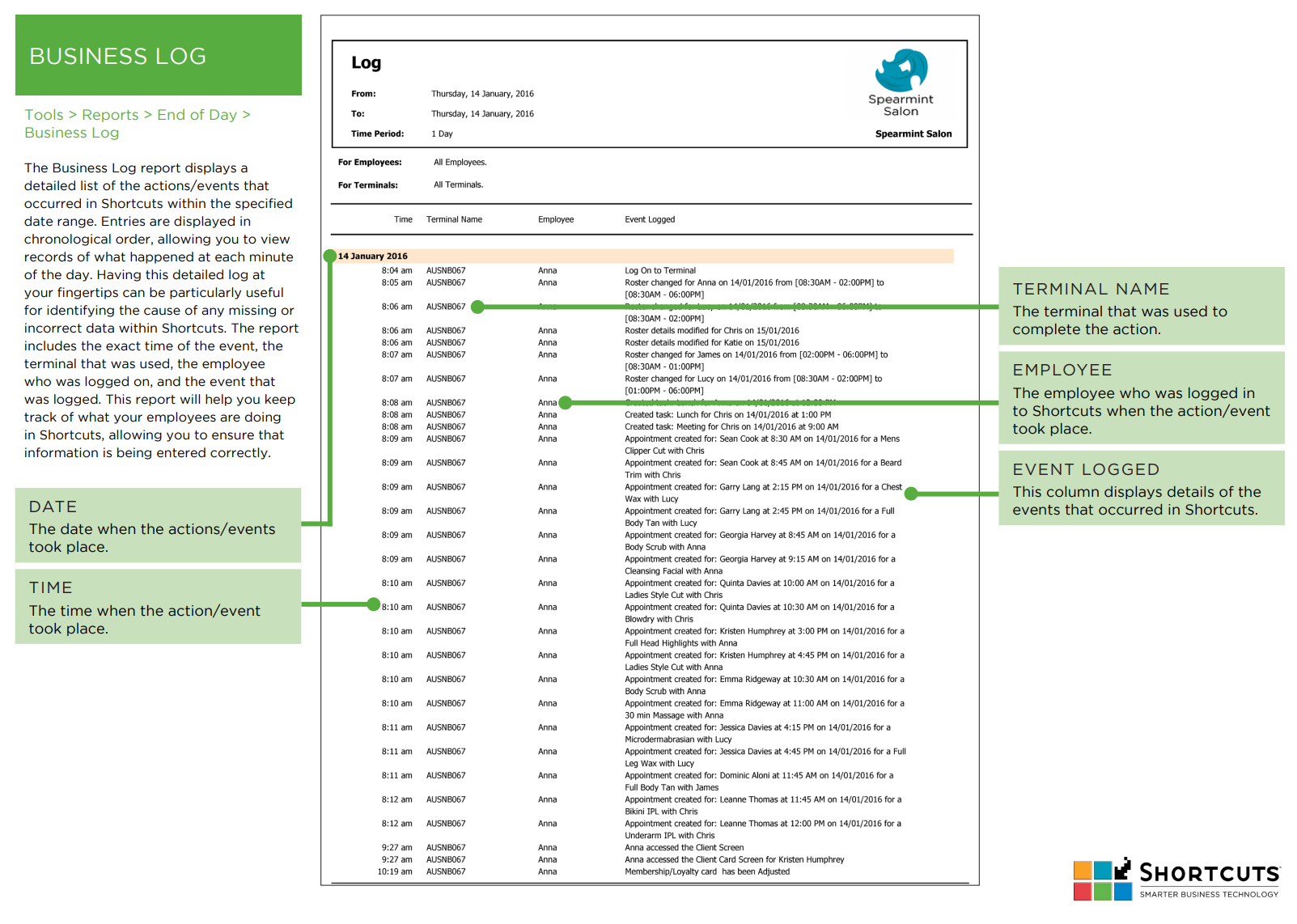Click 'Roster changed for Lucy' event
1297x924 pixels.
[x=753, y=385]
